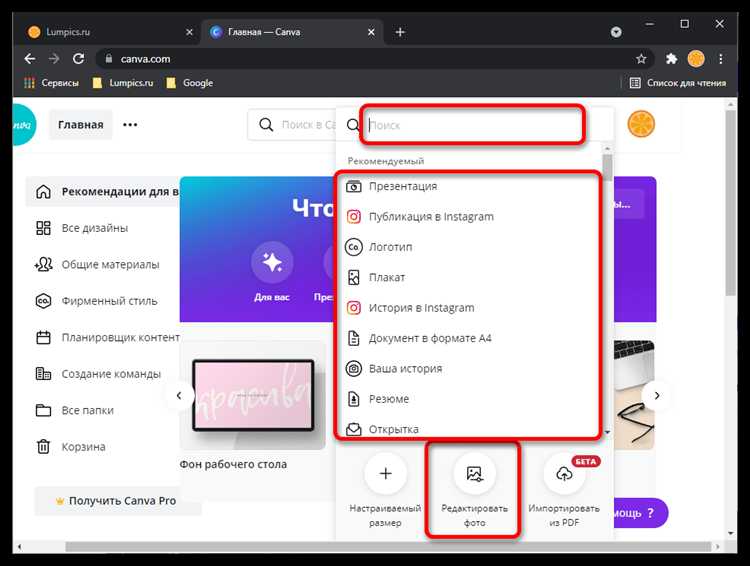Click the horizontal scrollbar at the bottom
750x566 pixels.
pyautogui.click(x=388, y=546)
